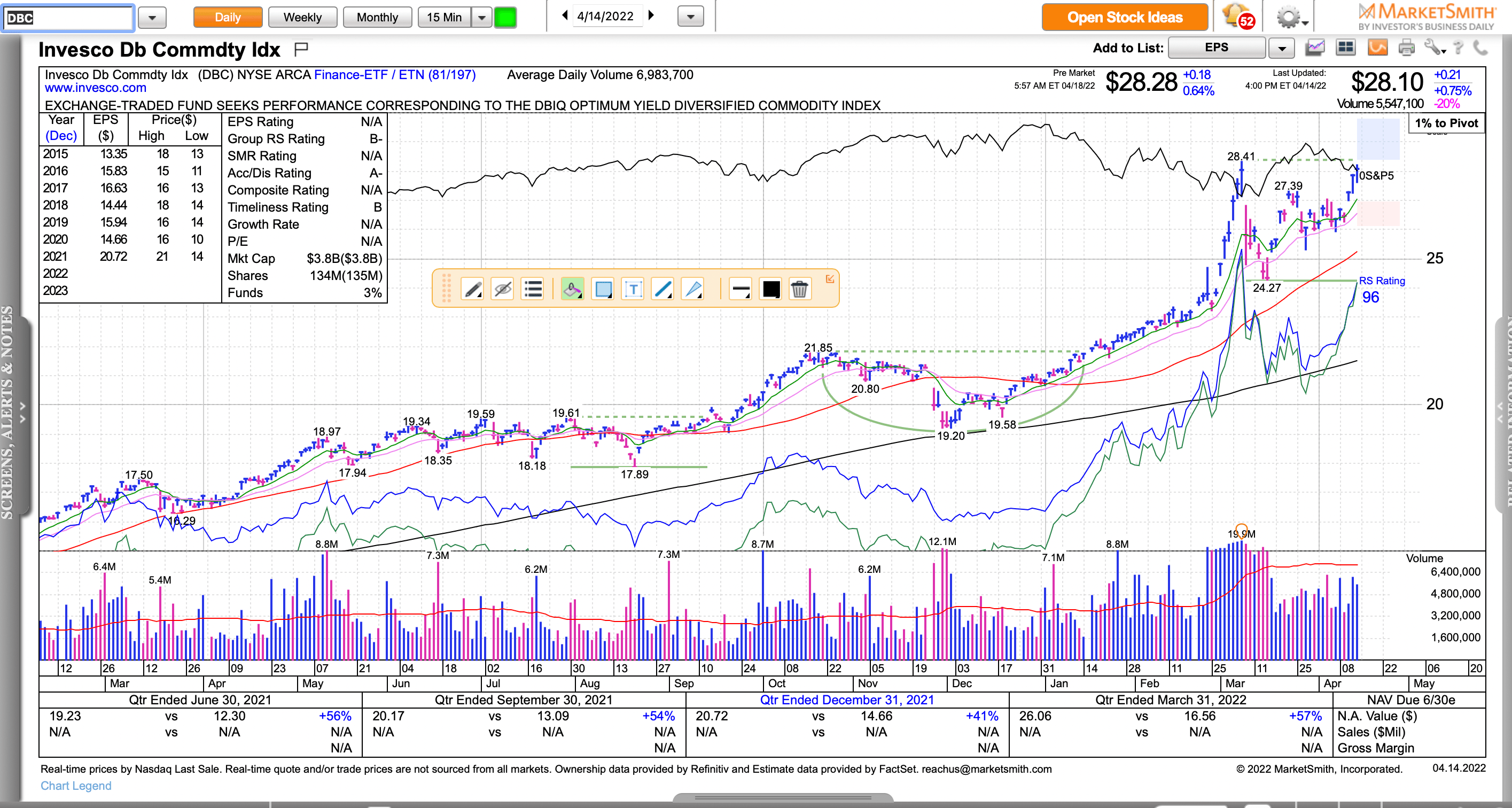This screenshot has width=1512, height=808.
Task: Click the green status square button
Action: point(505,17)
